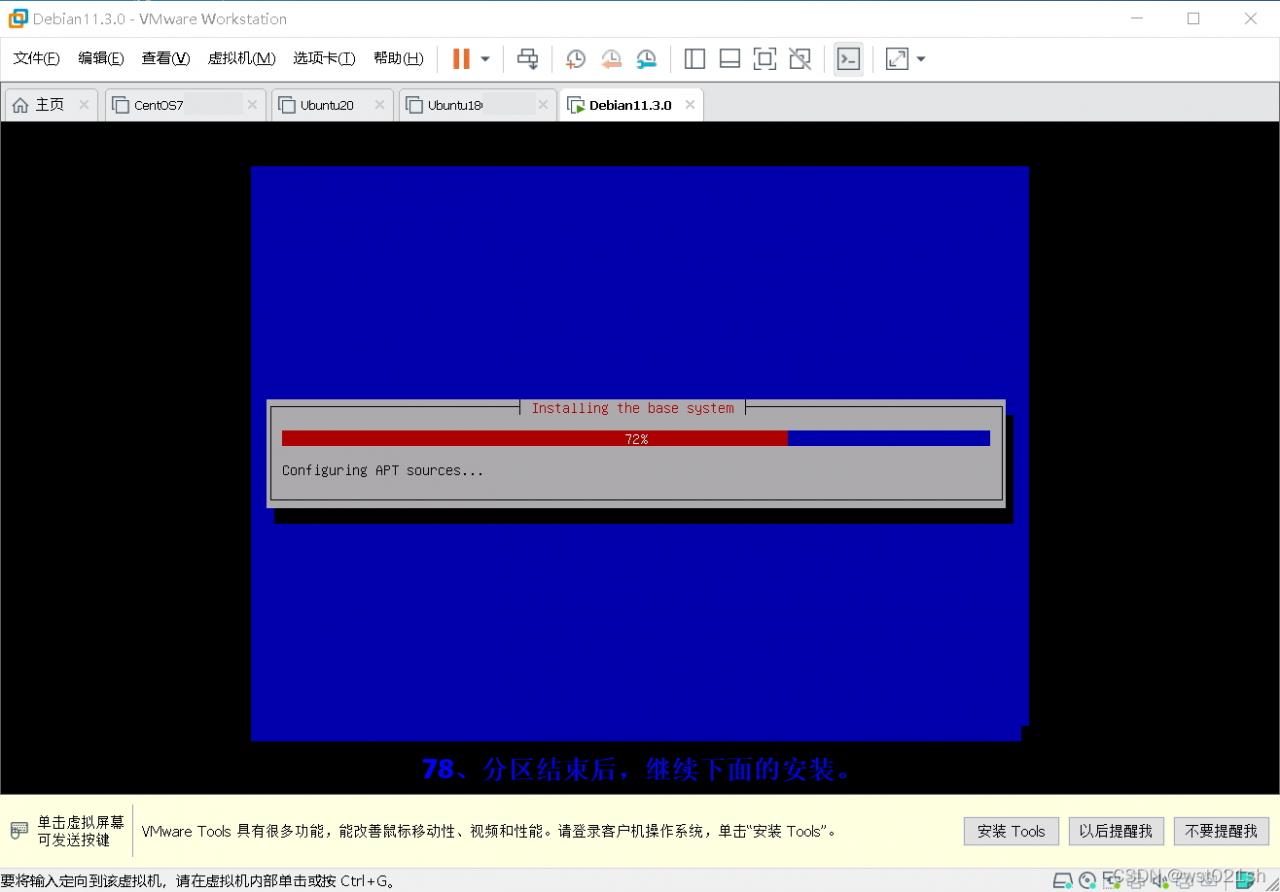Send Ctrl+Alt+Del to the virtual machine
Viewport: 1280px width, 892px height.
click(527, 59)
